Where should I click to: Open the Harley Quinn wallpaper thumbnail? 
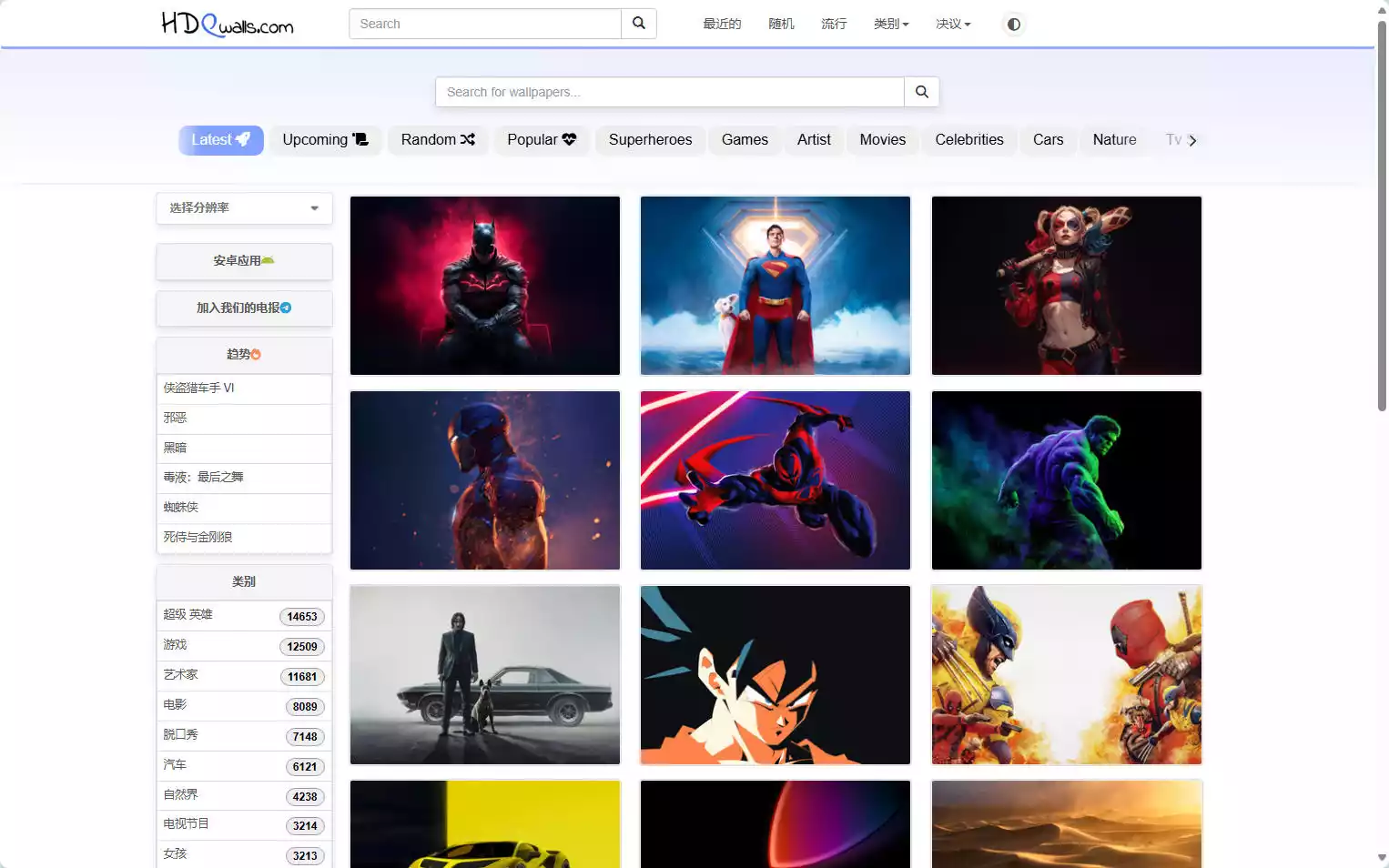click(x=1067, y=286)
